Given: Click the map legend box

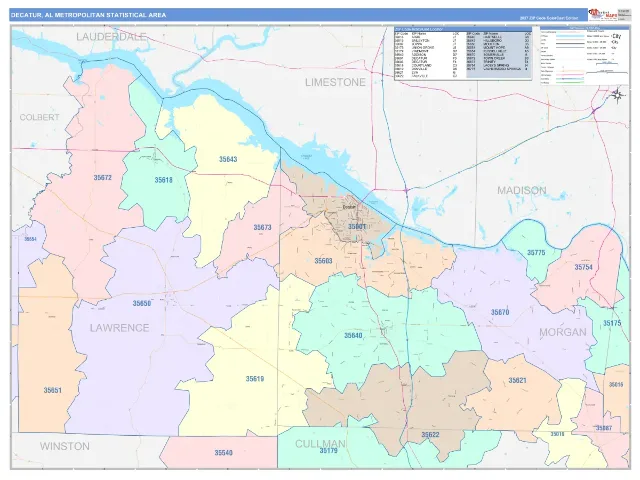Looking at the screenshot, I should (584, 56).
